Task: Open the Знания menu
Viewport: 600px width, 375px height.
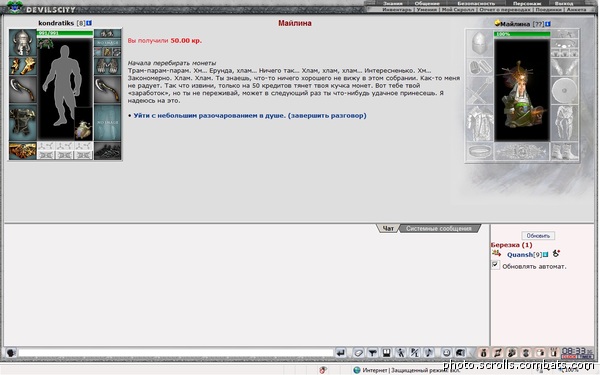Action: click(393, 3)
